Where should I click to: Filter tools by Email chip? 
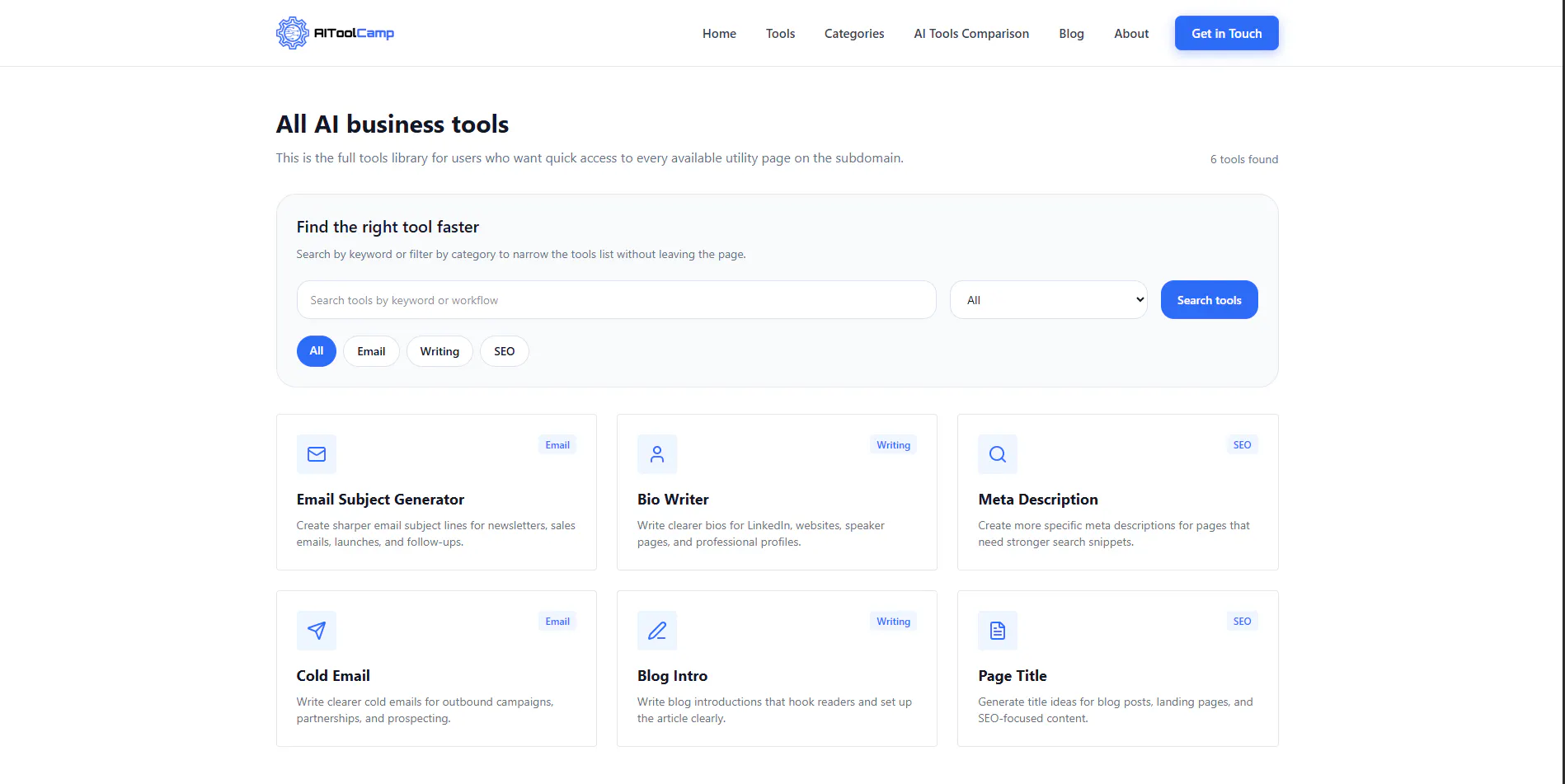371,351
